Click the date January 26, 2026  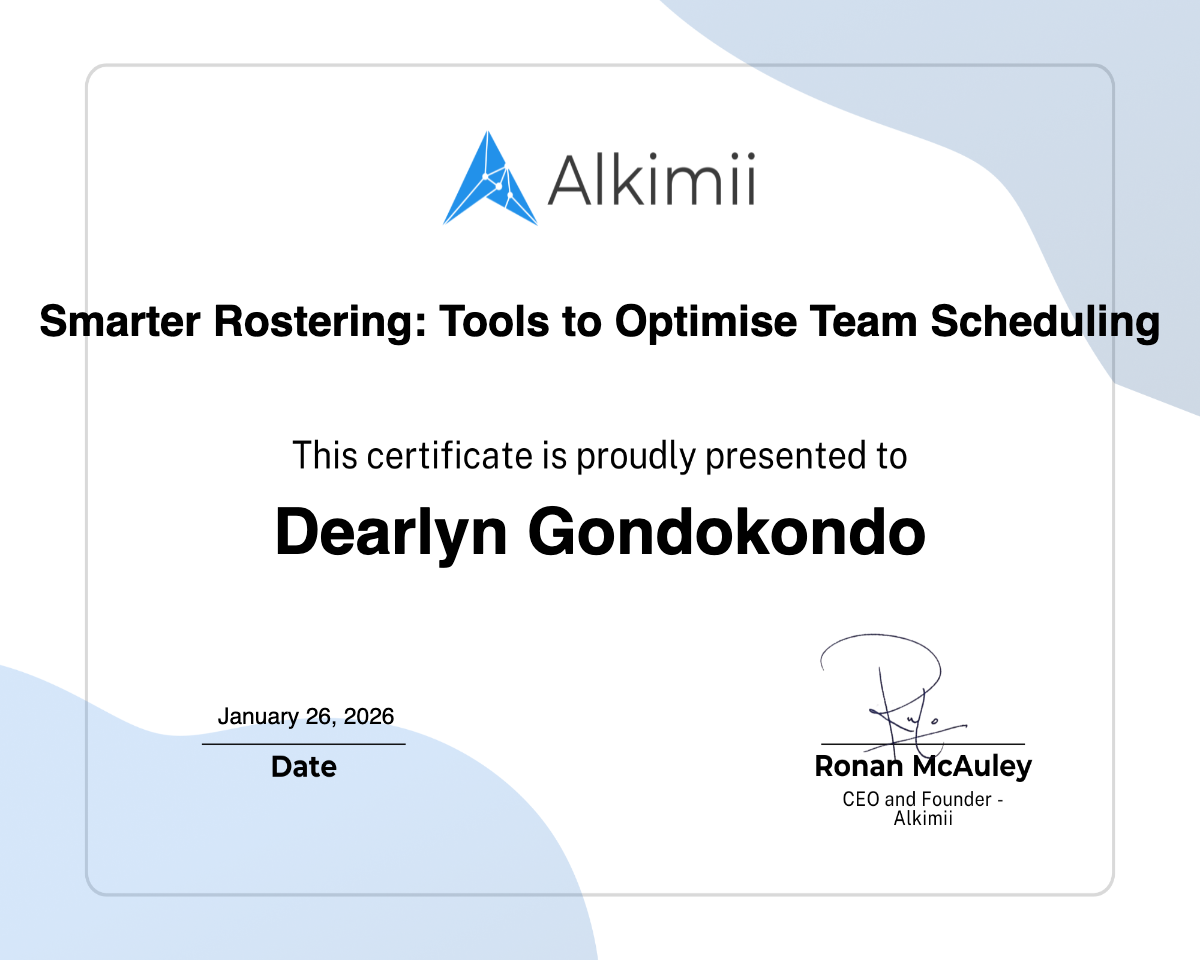coord(305,716)
